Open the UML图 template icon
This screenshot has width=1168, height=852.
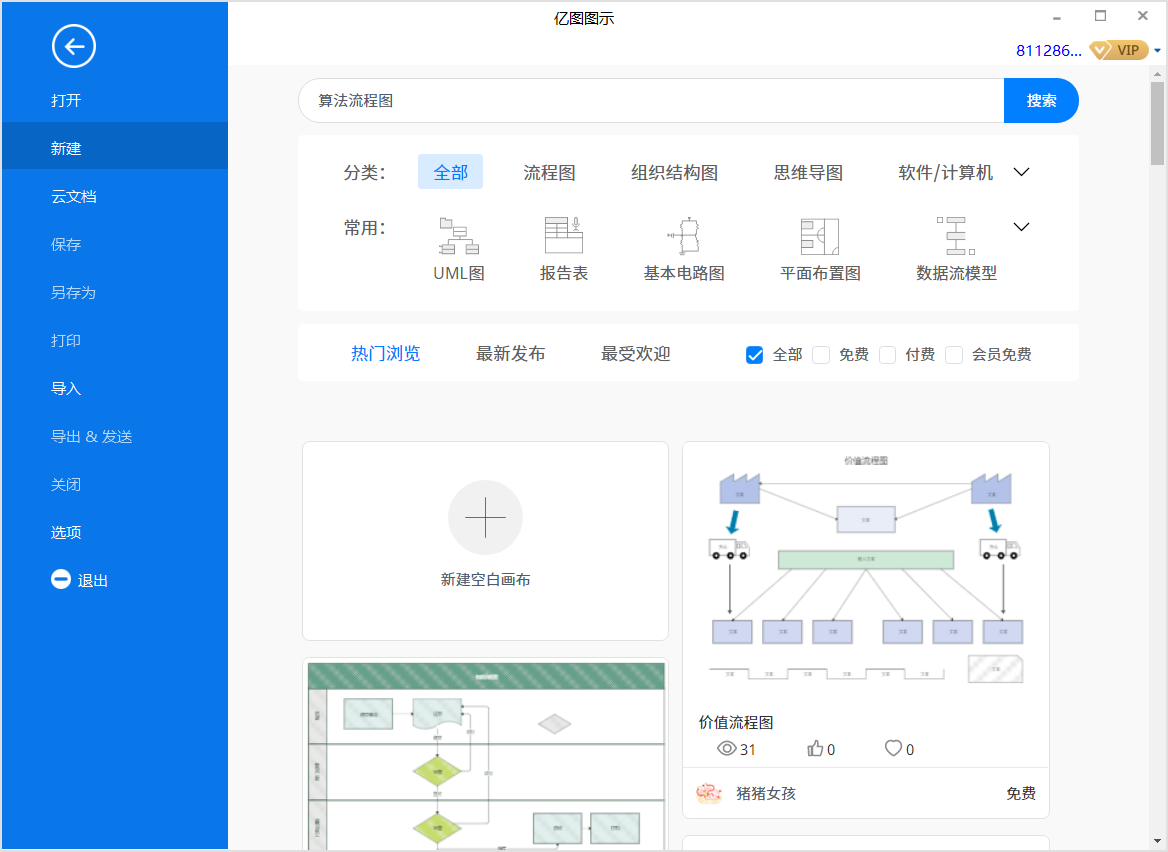[x=459, y=235]
